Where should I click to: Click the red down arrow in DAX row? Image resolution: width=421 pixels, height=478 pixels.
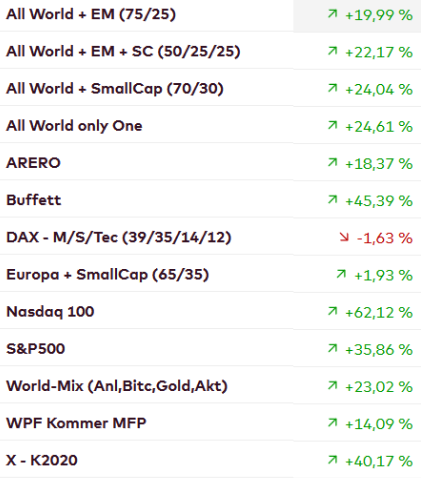click(x=344, y=237)
